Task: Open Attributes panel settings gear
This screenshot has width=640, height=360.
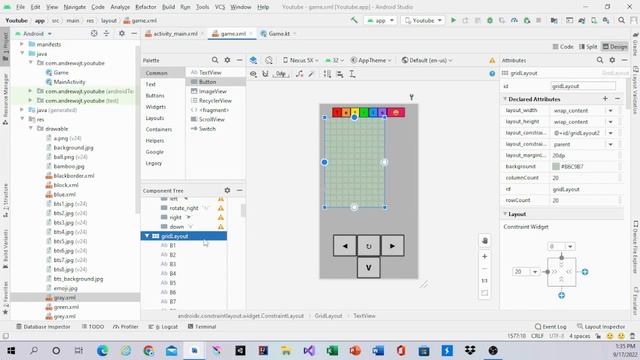Action: [612, 60]
